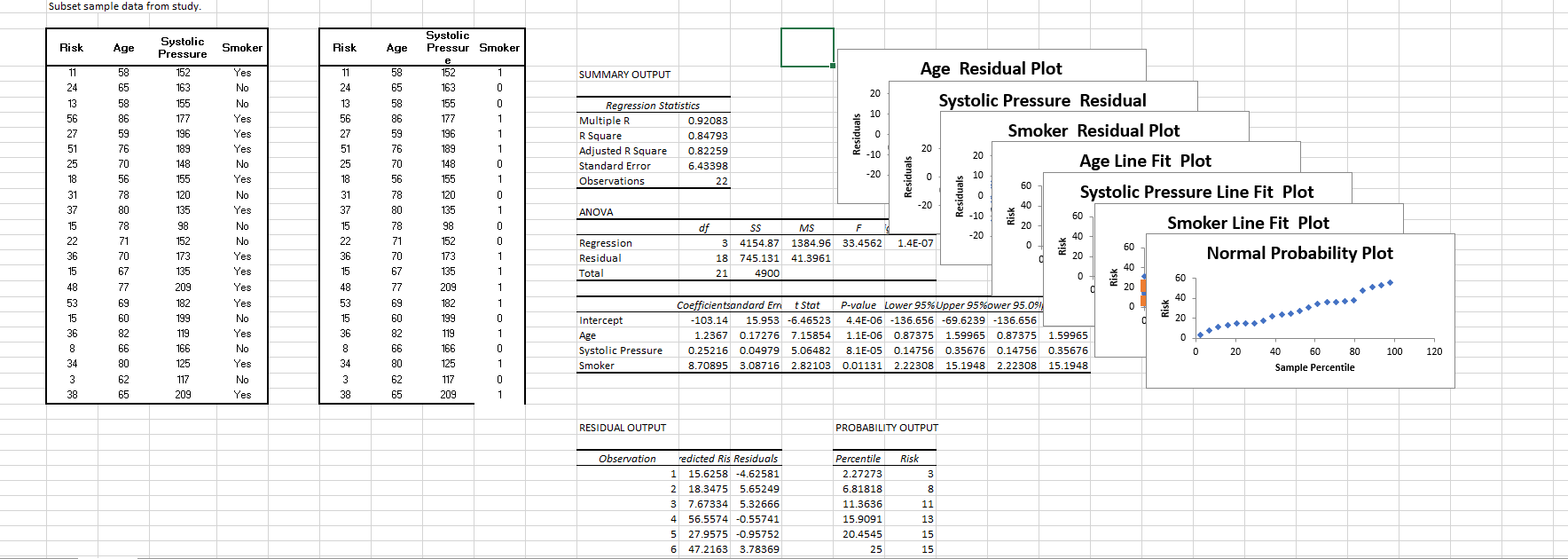Select the total SS value 4900
This screenshot has height=559, width=1568.
click(x=767, y=273)
